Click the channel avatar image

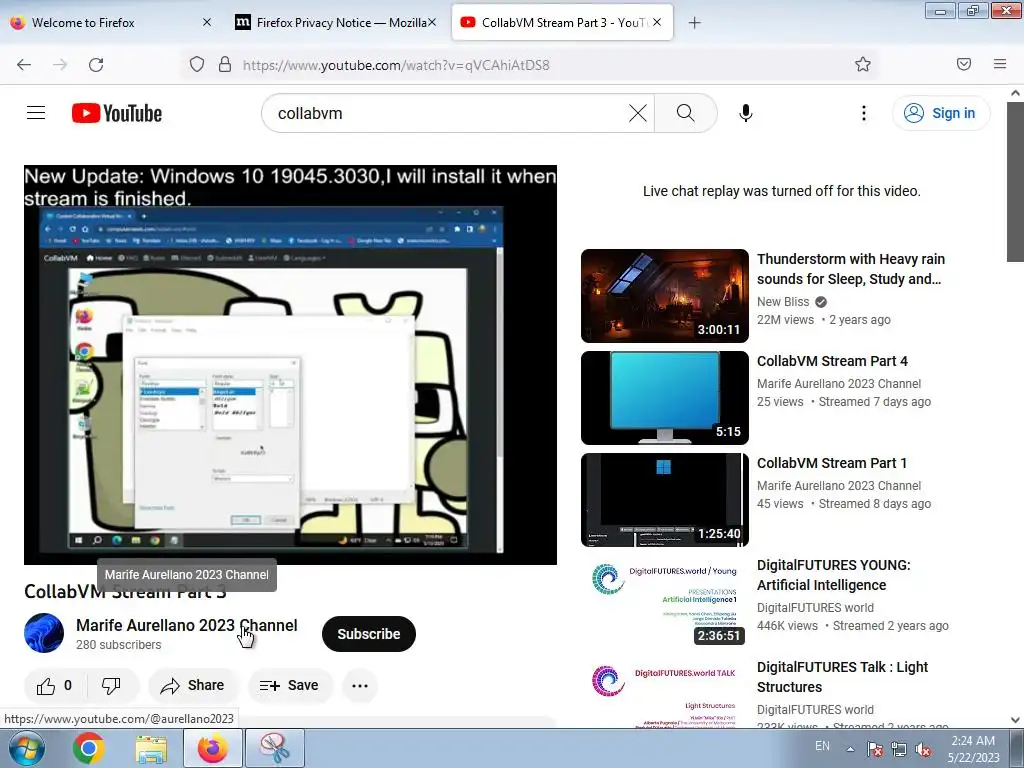[44, 633]
